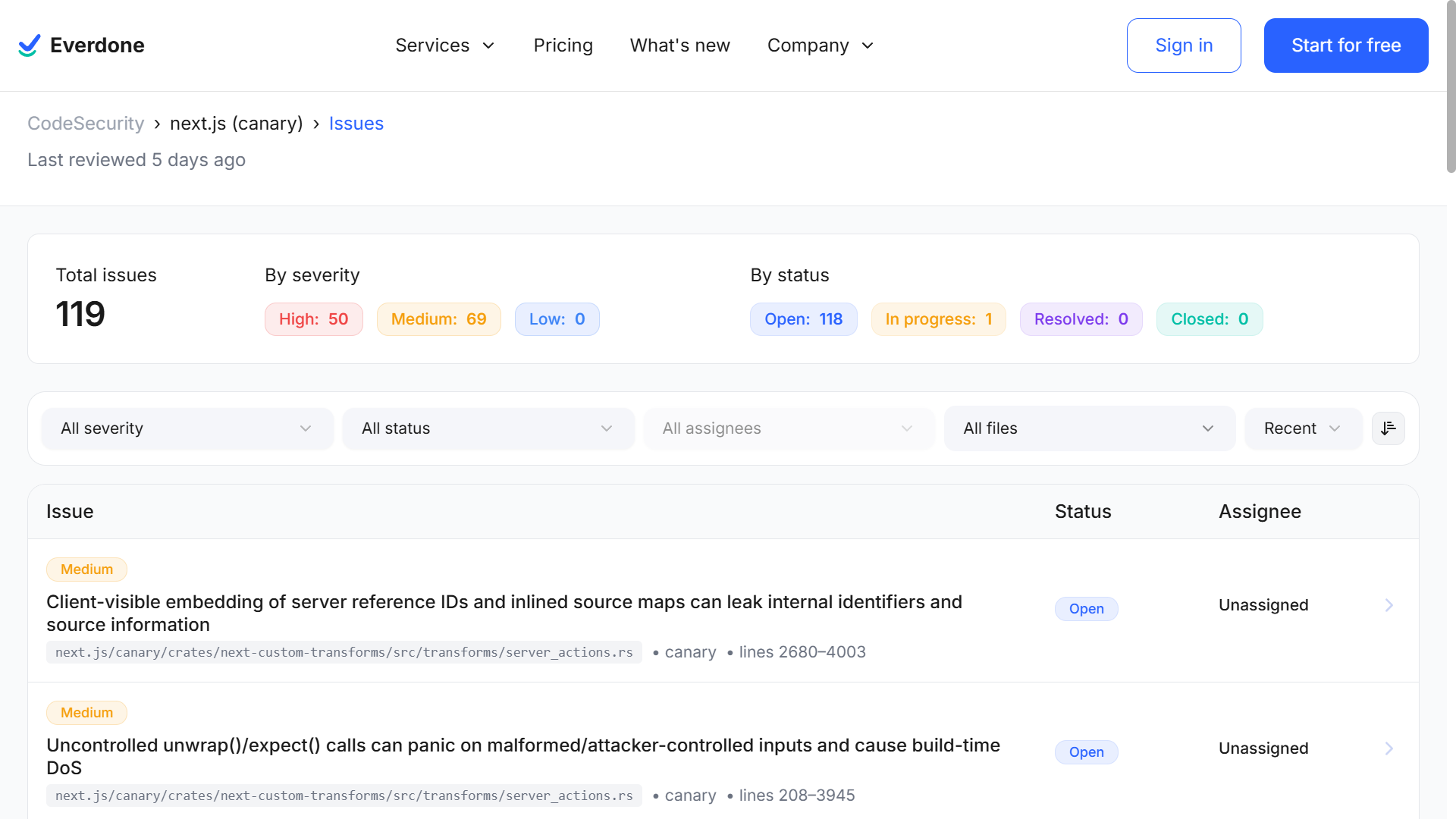1456x819 pixels.
Task: Filter by the High: 50 severity badge
Action: (x=313, y=319)
